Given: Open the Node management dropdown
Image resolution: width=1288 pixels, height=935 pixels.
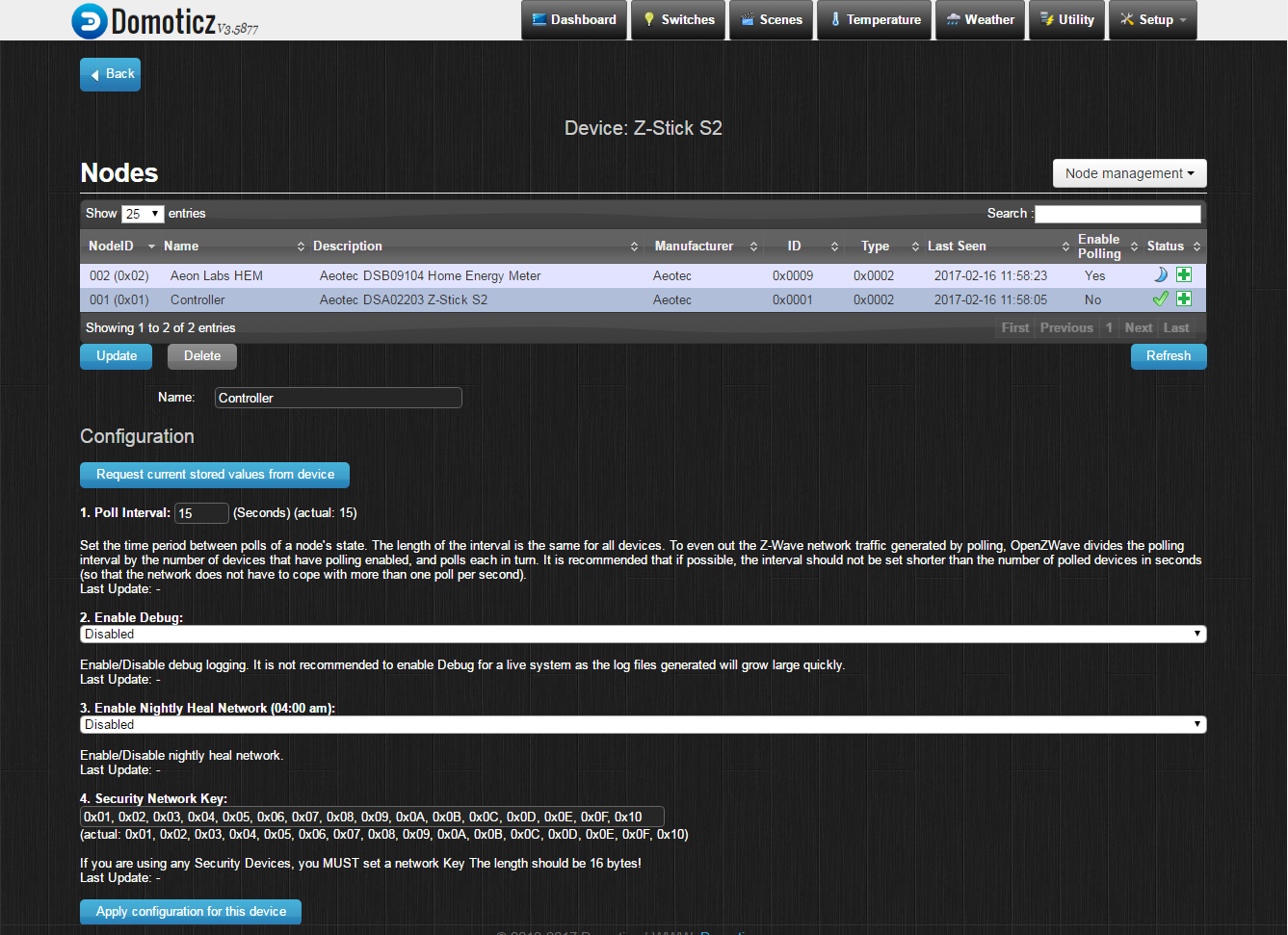Looking at the screenshot, I should tap(1129, 173).
